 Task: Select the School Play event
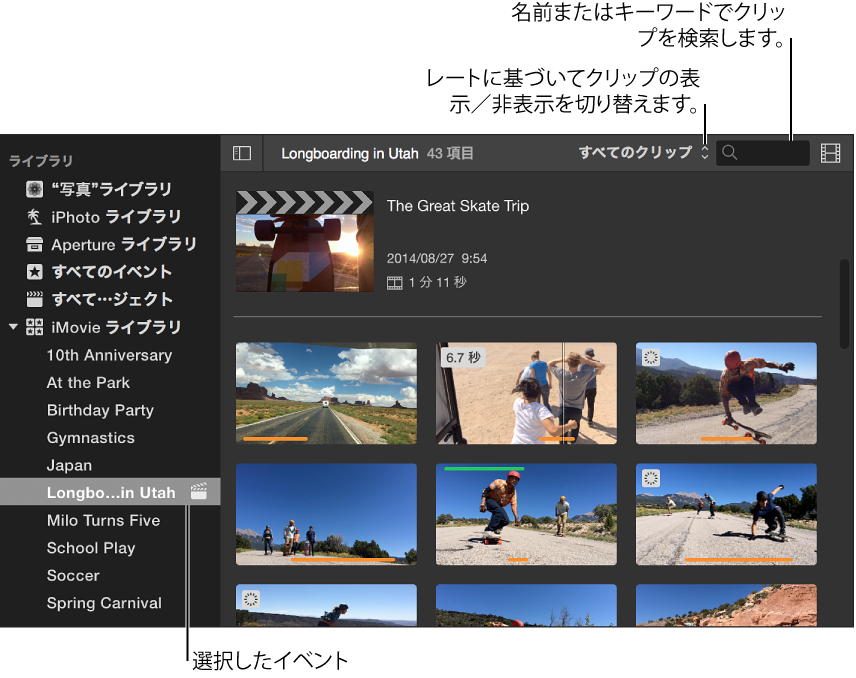91,548
